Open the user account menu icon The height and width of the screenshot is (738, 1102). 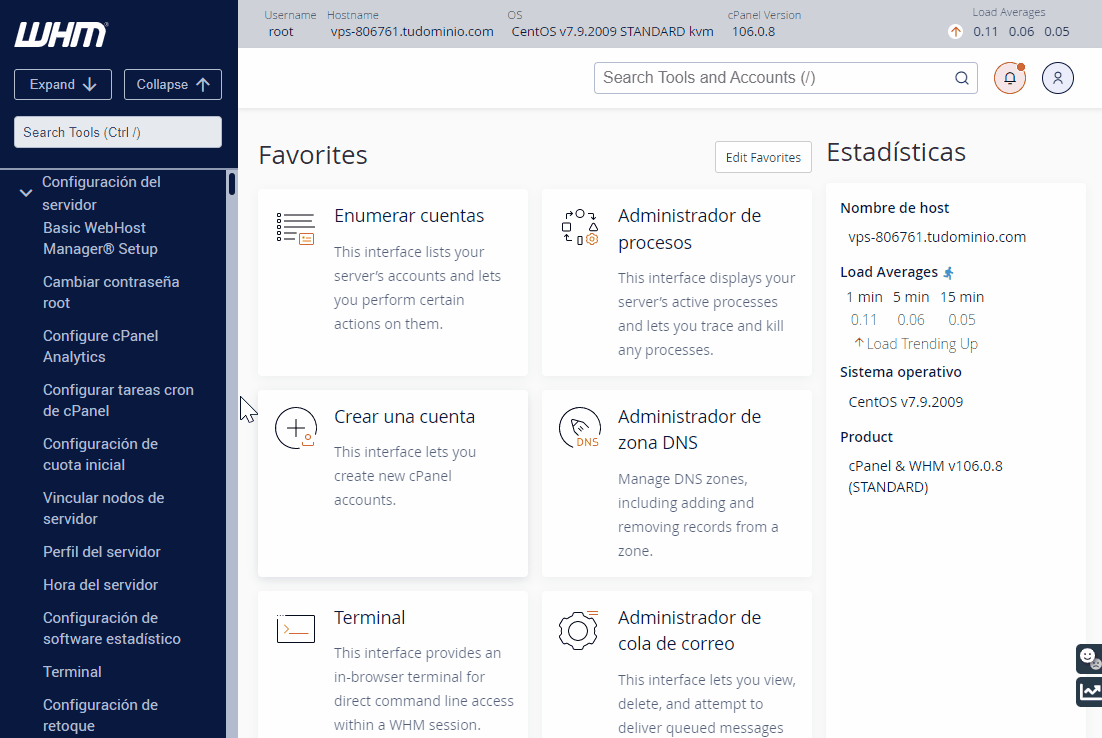[x=1058, y=78]
